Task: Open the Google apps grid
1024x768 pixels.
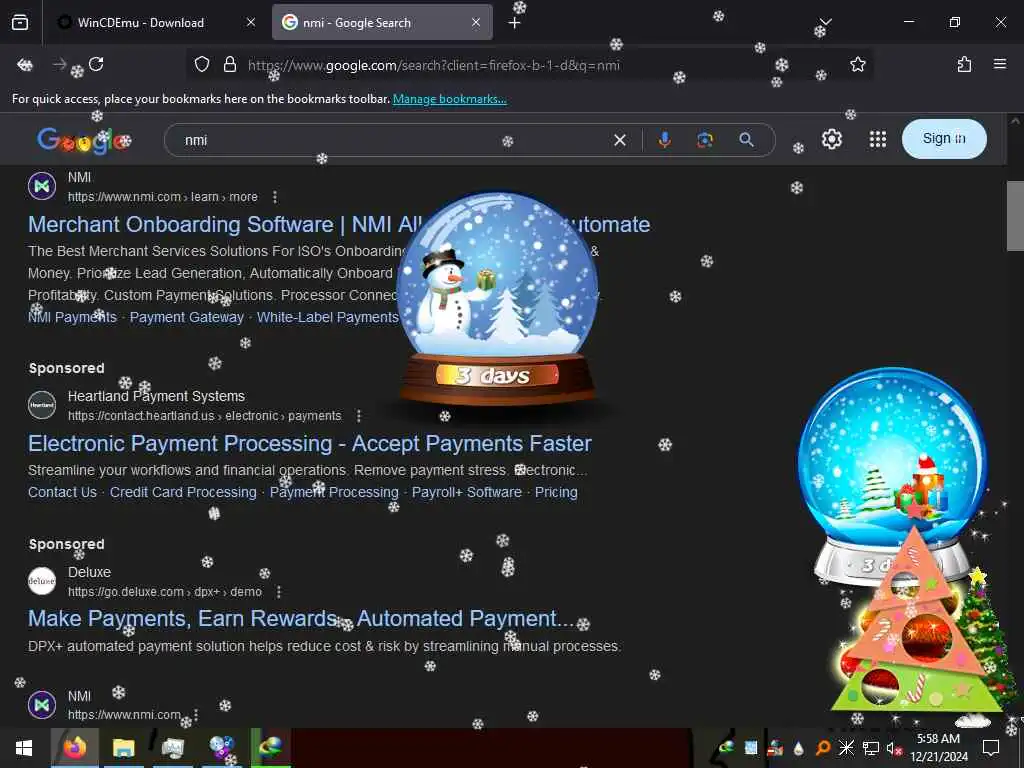Action: pyautogui.click(x=878, y=139)
